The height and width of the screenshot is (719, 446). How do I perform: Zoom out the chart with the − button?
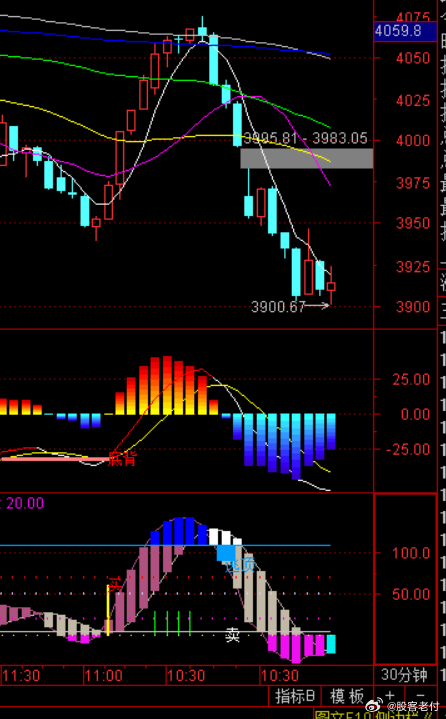coord(420,696)
